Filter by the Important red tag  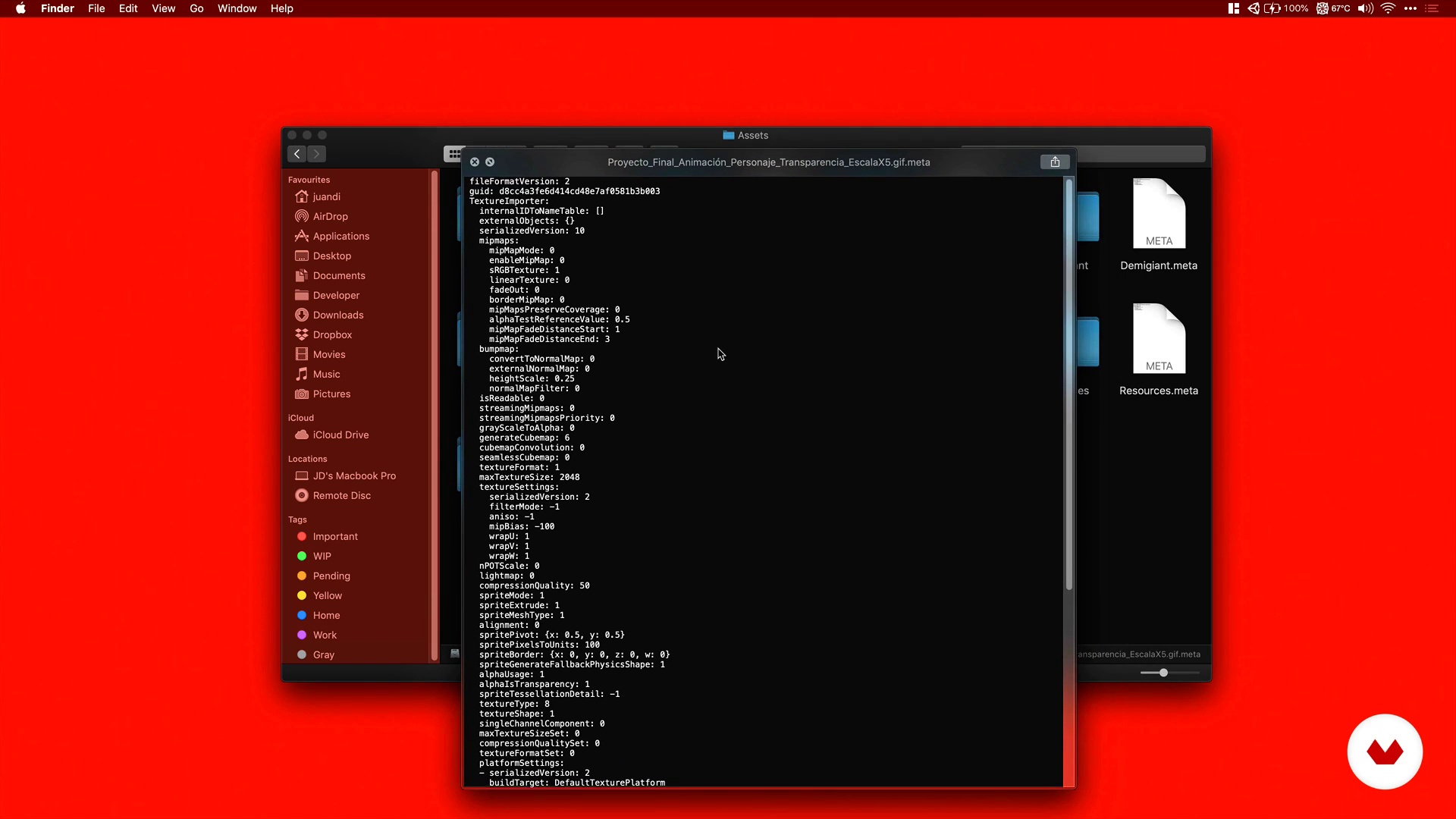334,536
